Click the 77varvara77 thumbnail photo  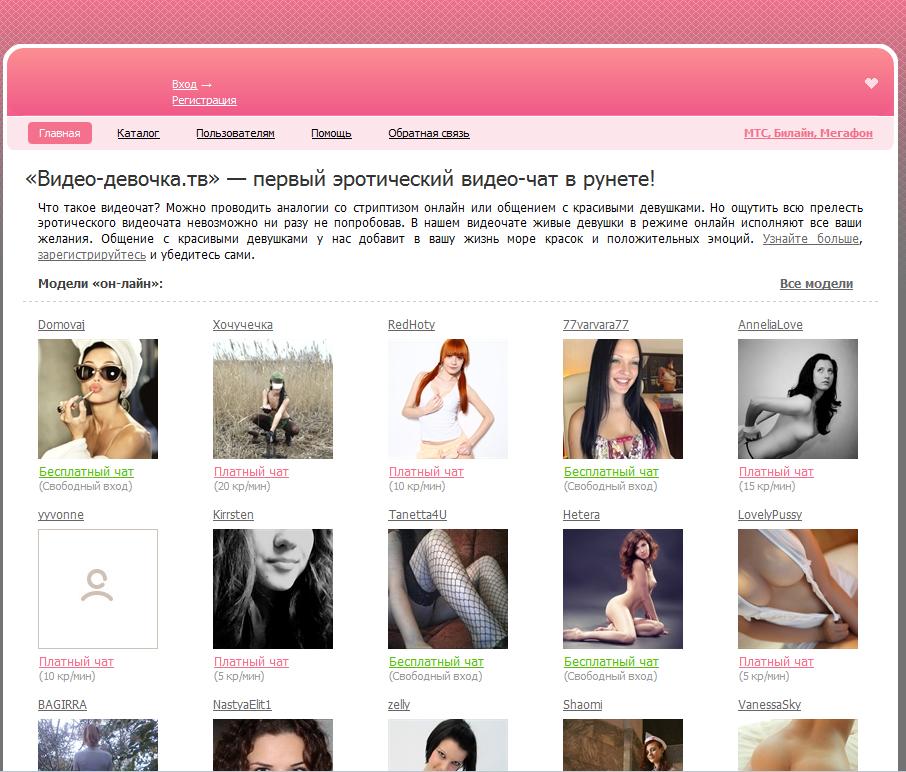623,399
